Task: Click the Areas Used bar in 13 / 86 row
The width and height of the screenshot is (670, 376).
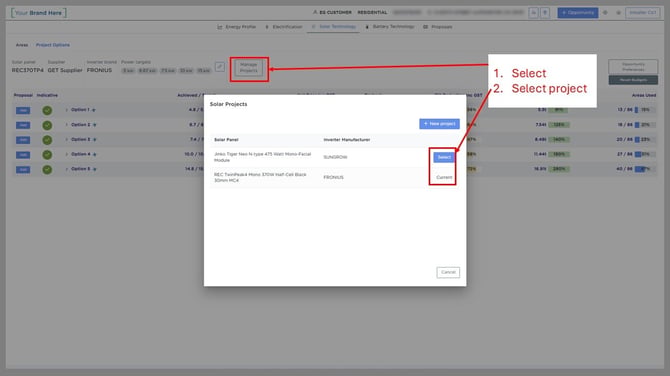Action: point(645,110)
